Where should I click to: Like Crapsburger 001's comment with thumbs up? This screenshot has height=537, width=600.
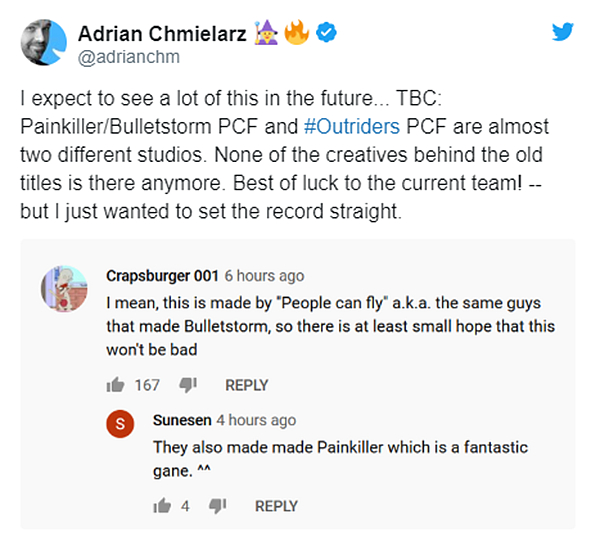(115, 385)
